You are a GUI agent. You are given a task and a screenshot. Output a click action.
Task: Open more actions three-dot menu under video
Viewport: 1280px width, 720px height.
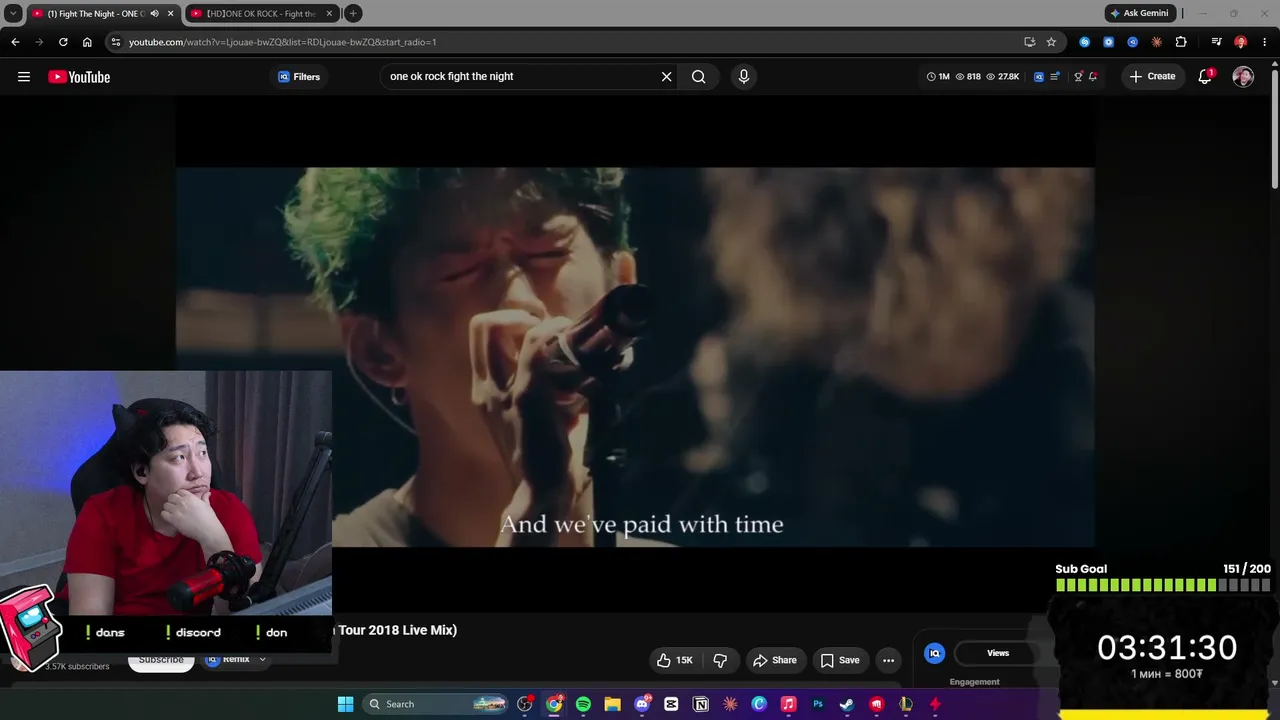pyautogui.click(x=888, y=660)
